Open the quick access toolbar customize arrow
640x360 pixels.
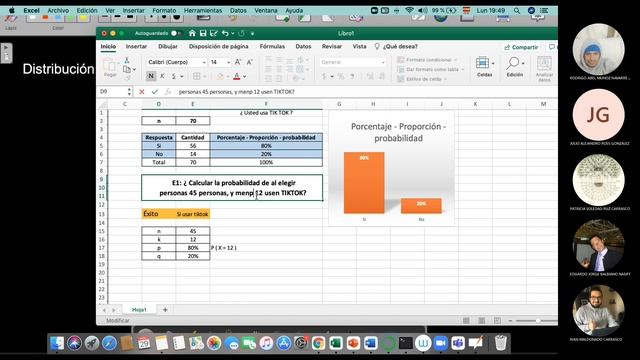point(253,33)
